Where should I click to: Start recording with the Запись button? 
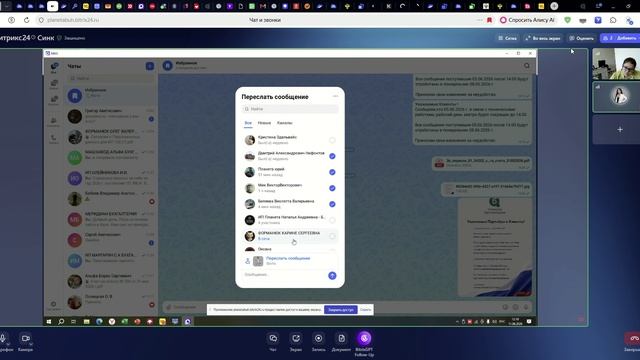pos(318,342)
